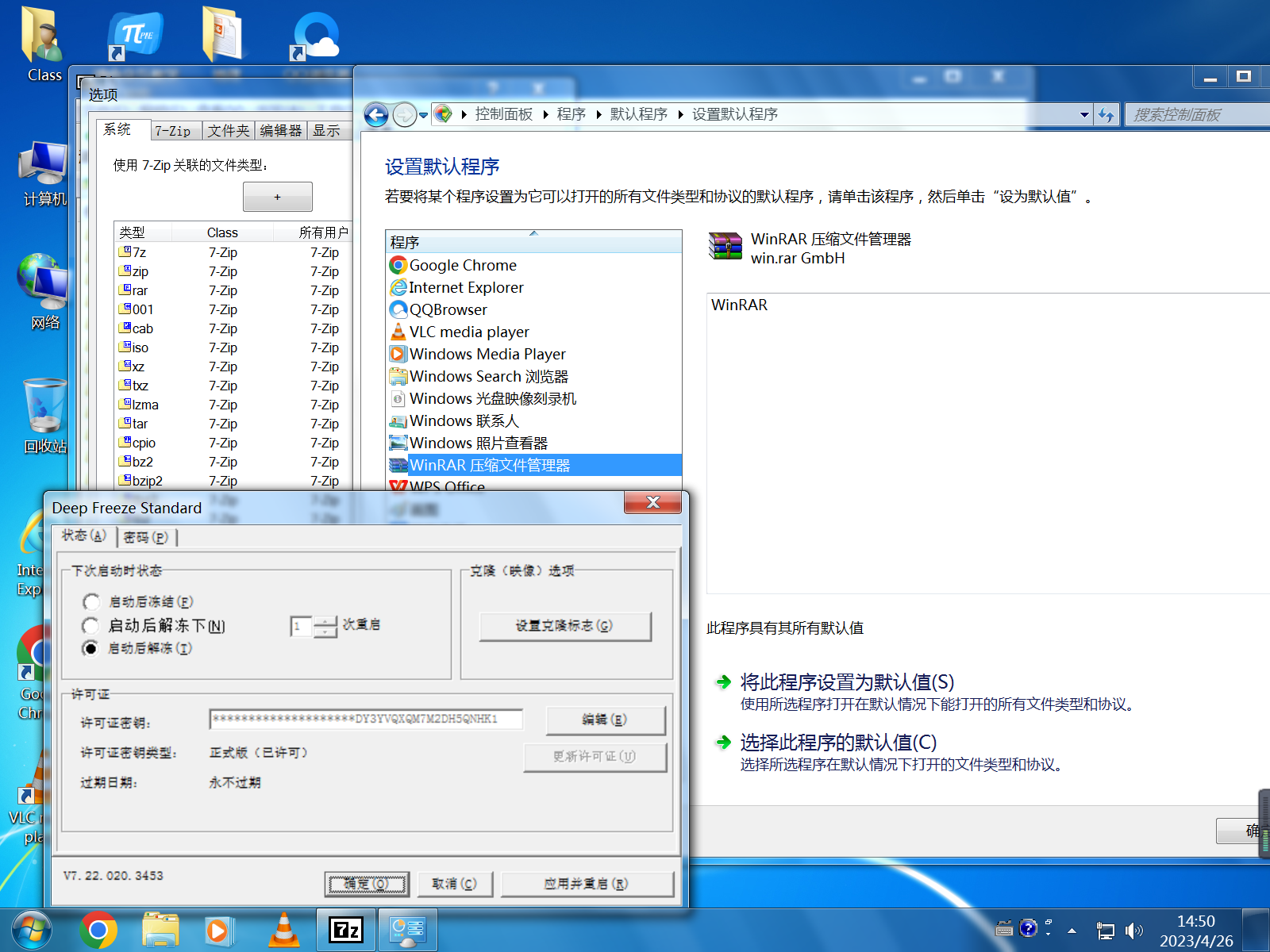This screenshot has width=1270, height=952.
Task: Click the Control Panel back arrow
Action: click(x=376, y=115)
